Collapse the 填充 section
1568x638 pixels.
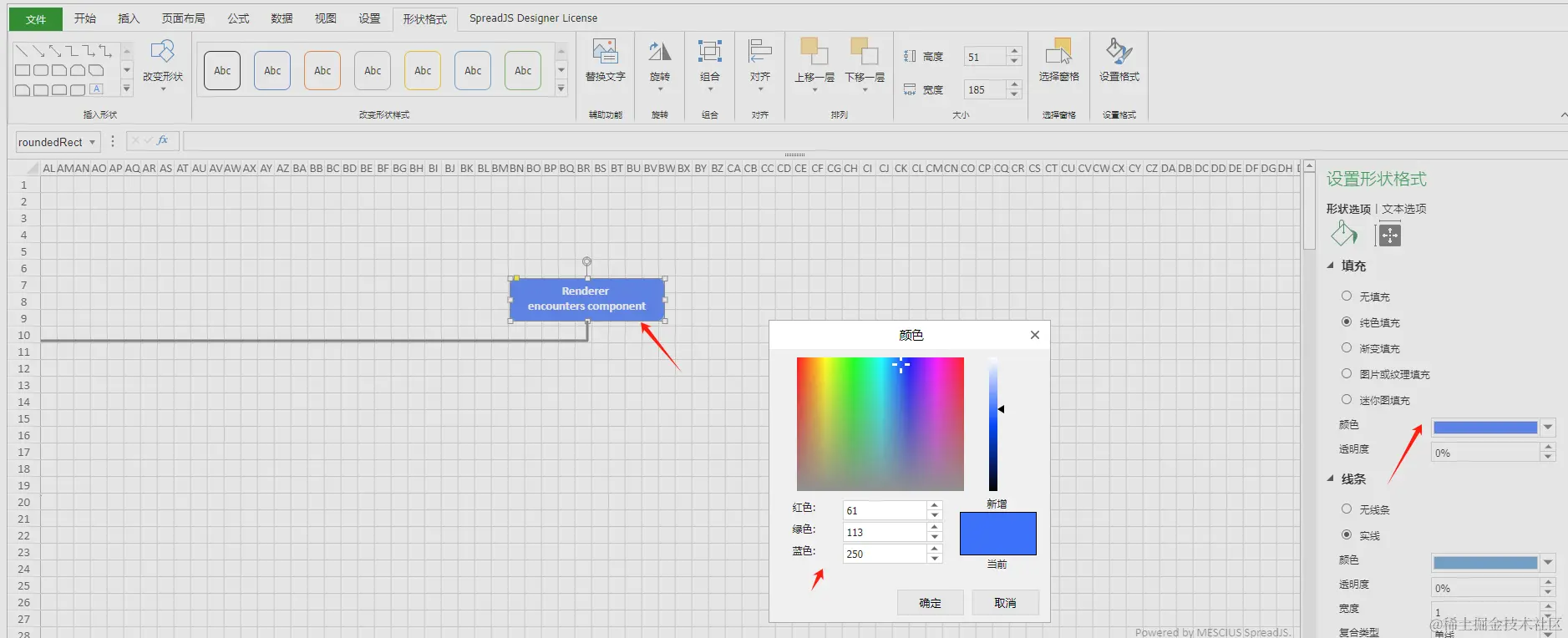tap(1331, 266)
